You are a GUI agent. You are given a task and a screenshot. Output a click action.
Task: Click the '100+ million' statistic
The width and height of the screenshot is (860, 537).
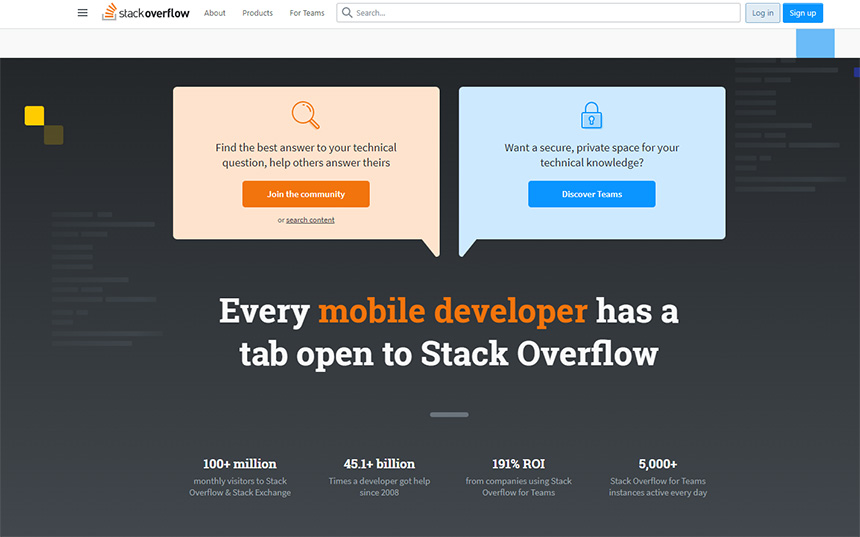[x=240, y=464]
